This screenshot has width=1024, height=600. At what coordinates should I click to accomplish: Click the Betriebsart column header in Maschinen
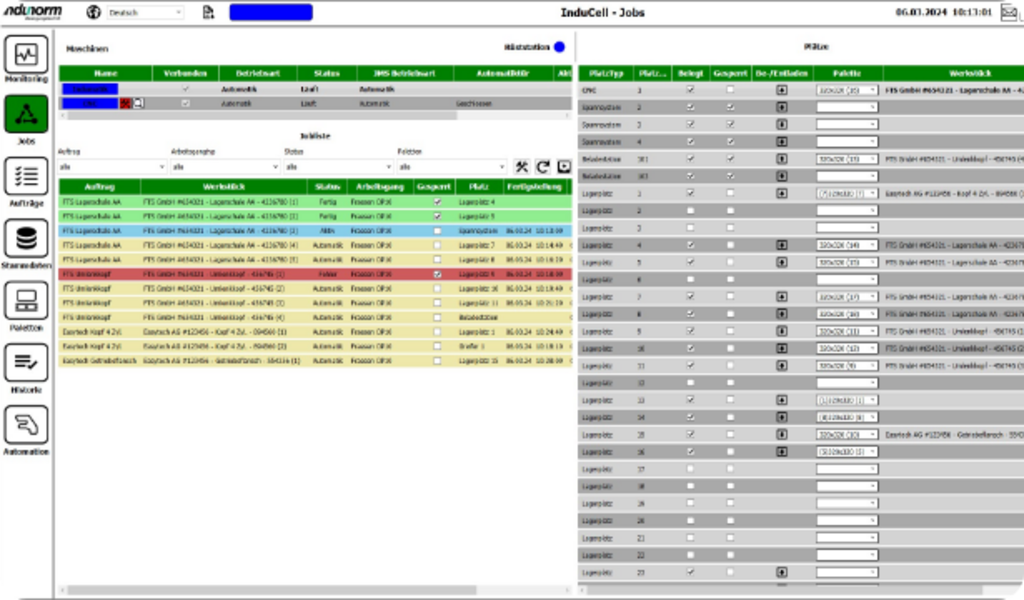tap(257, 74)
